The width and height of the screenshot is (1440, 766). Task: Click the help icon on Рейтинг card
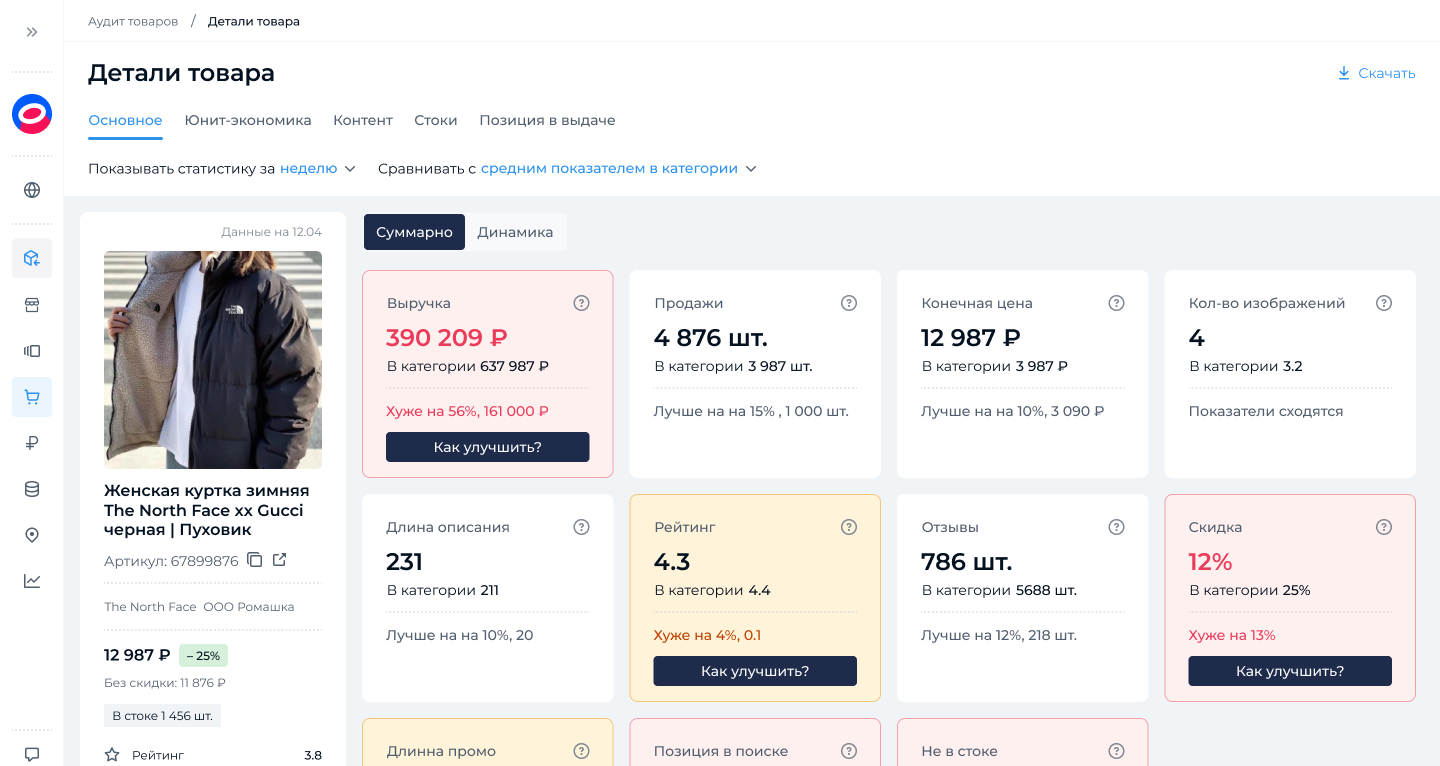click(849, 527)
